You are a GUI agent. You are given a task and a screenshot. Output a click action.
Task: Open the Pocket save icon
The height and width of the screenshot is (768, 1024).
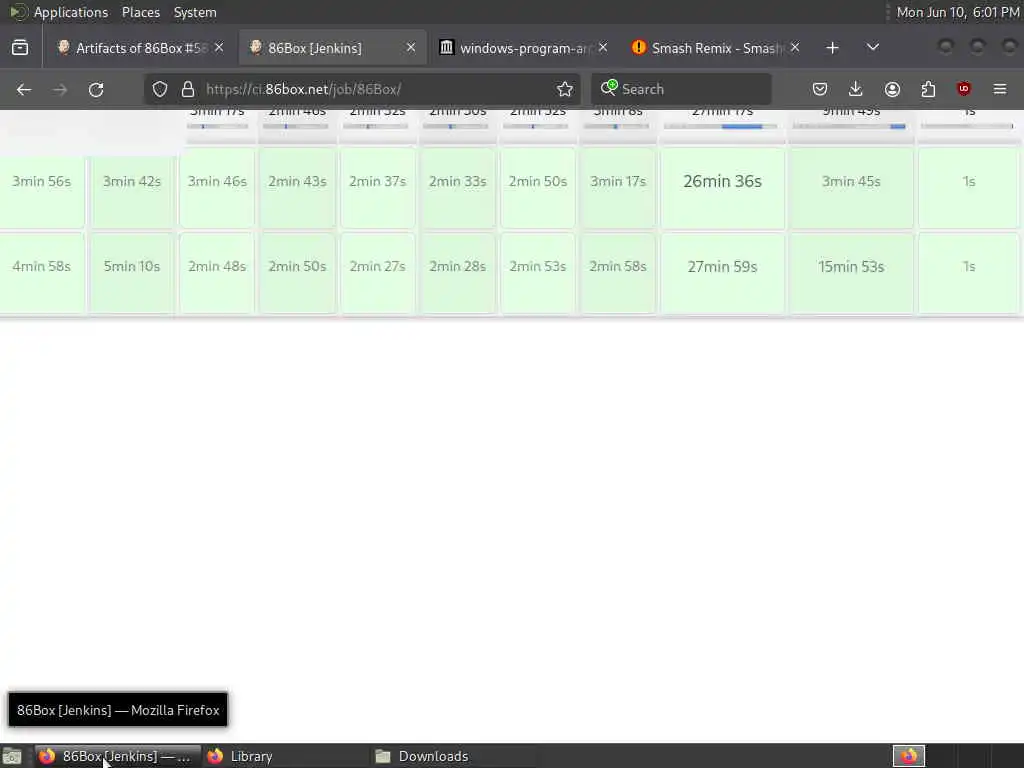(x=820, y=89)
